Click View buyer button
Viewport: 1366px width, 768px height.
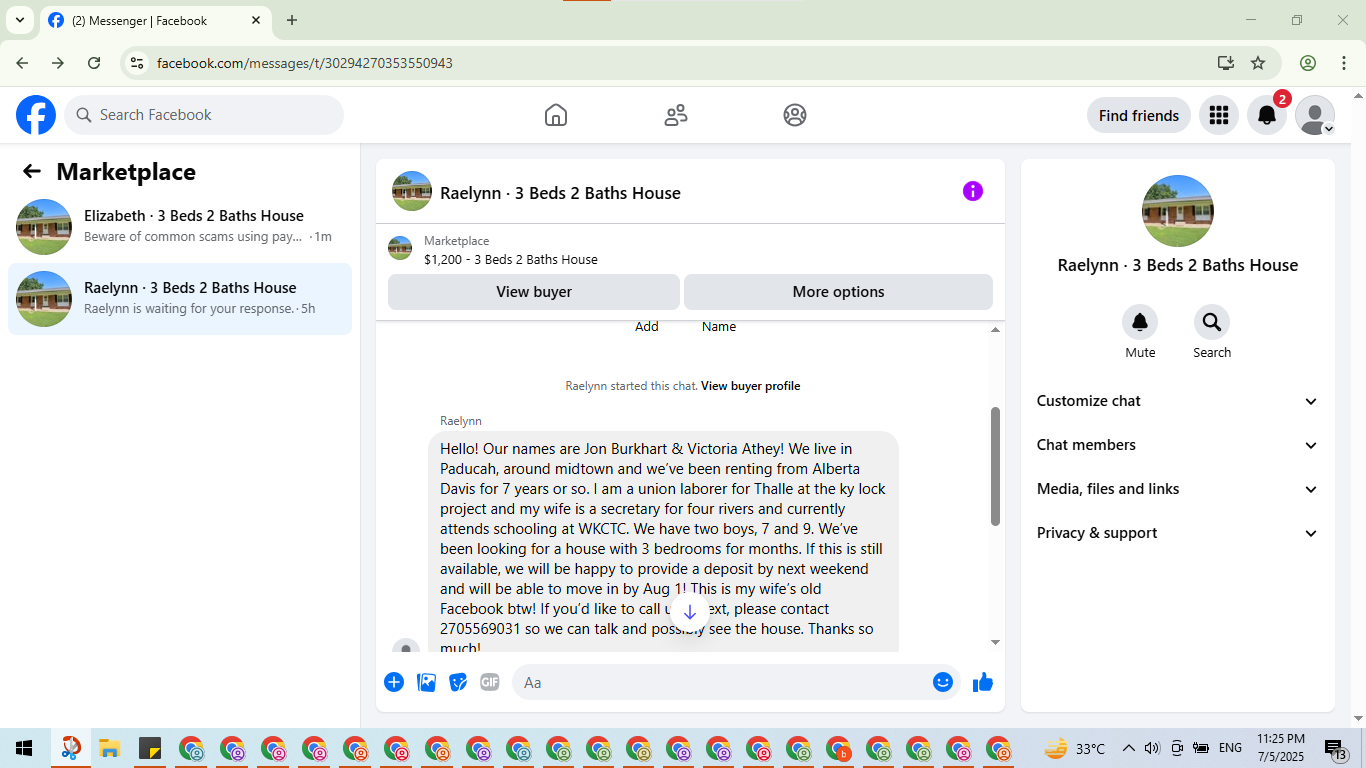(x=534, y=292)
